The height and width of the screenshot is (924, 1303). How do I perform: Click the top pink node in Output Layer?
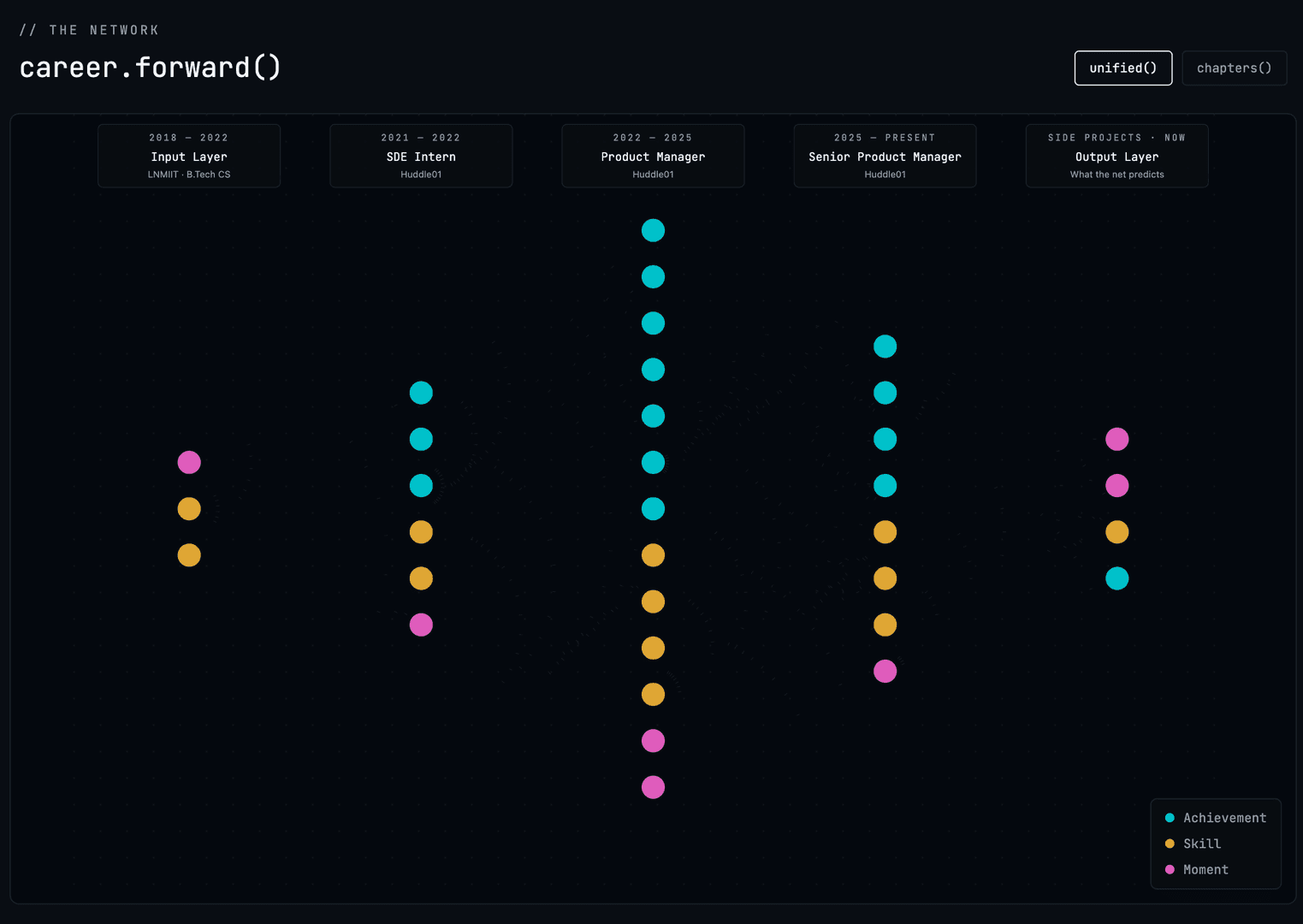tap(1116, 439)
